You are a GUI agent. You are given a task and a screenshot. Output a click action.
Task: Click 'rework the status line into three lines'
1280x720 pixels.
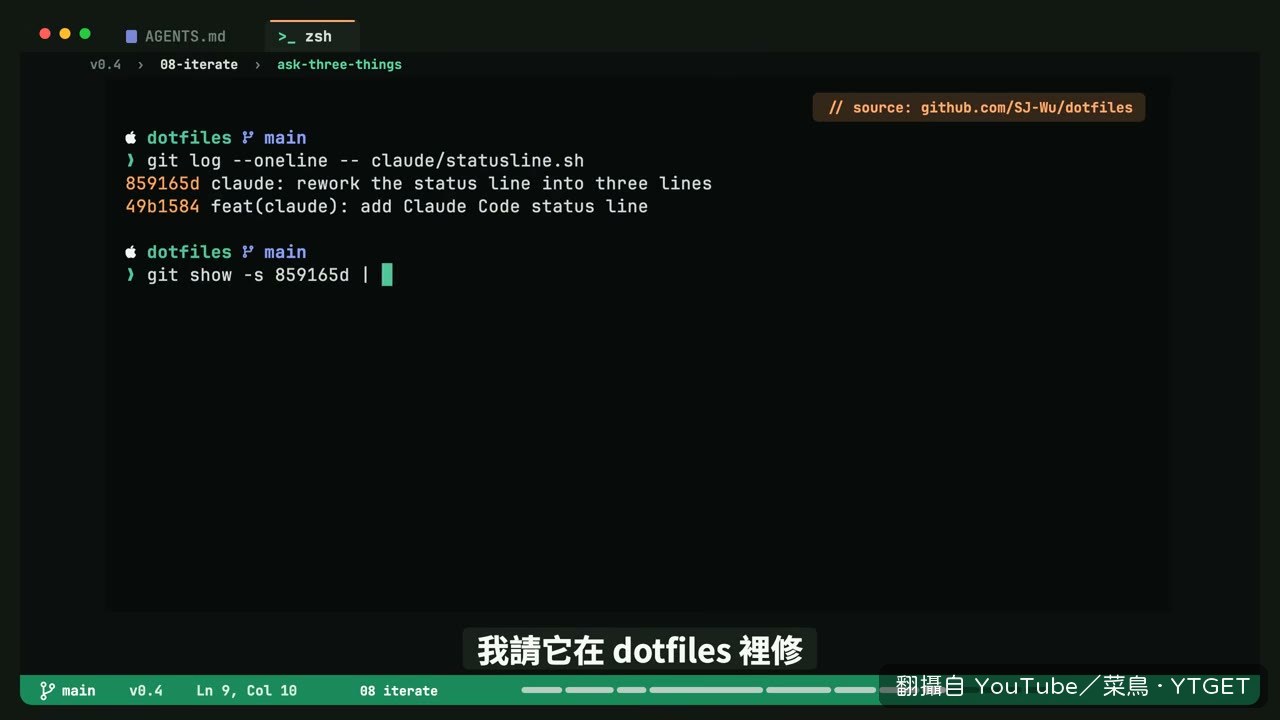coord(504,184)
